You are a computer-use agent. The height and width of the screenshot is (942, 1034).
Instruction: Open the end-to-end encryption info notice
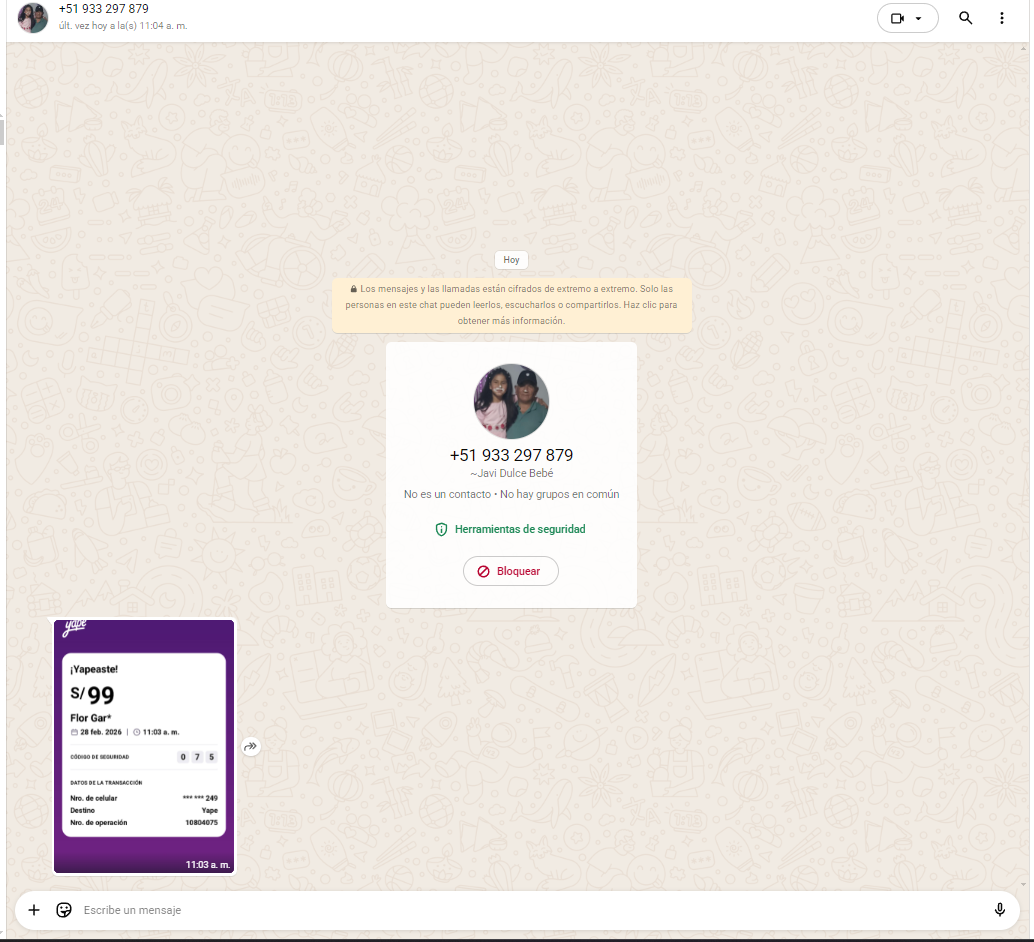click(511, 305)
